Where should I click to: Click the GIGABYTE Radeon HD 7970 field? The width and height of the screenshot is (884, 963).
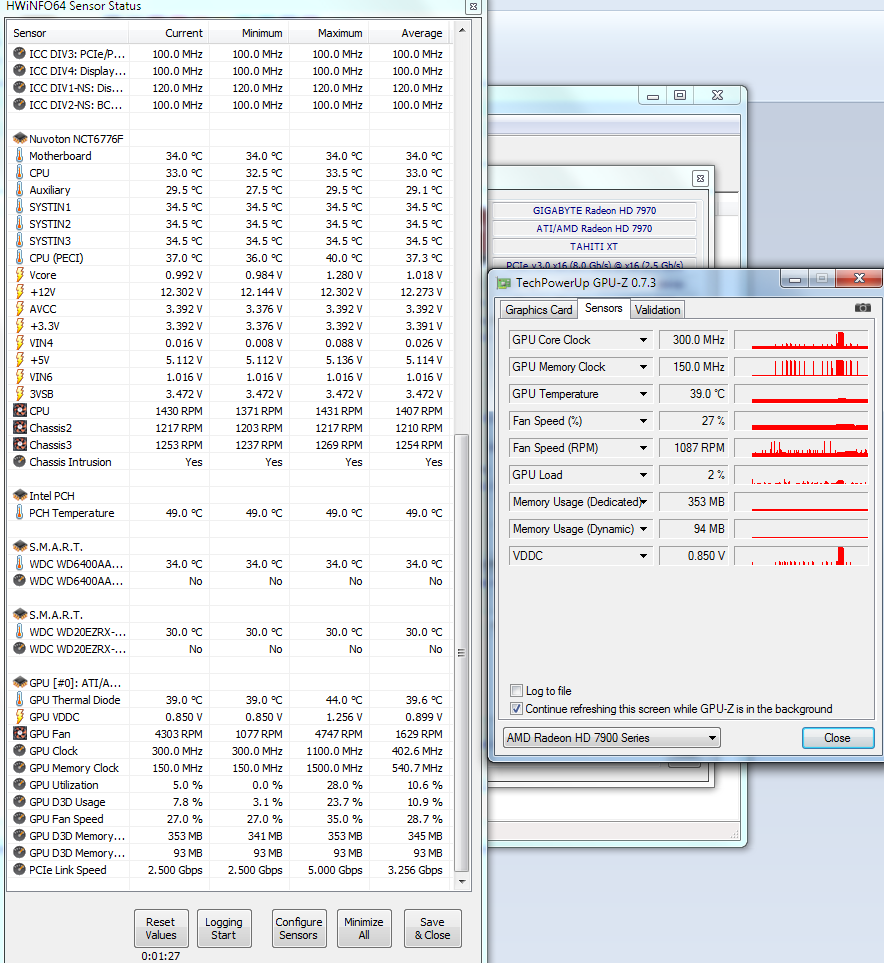pyautogui.click(x=594, y=211)
